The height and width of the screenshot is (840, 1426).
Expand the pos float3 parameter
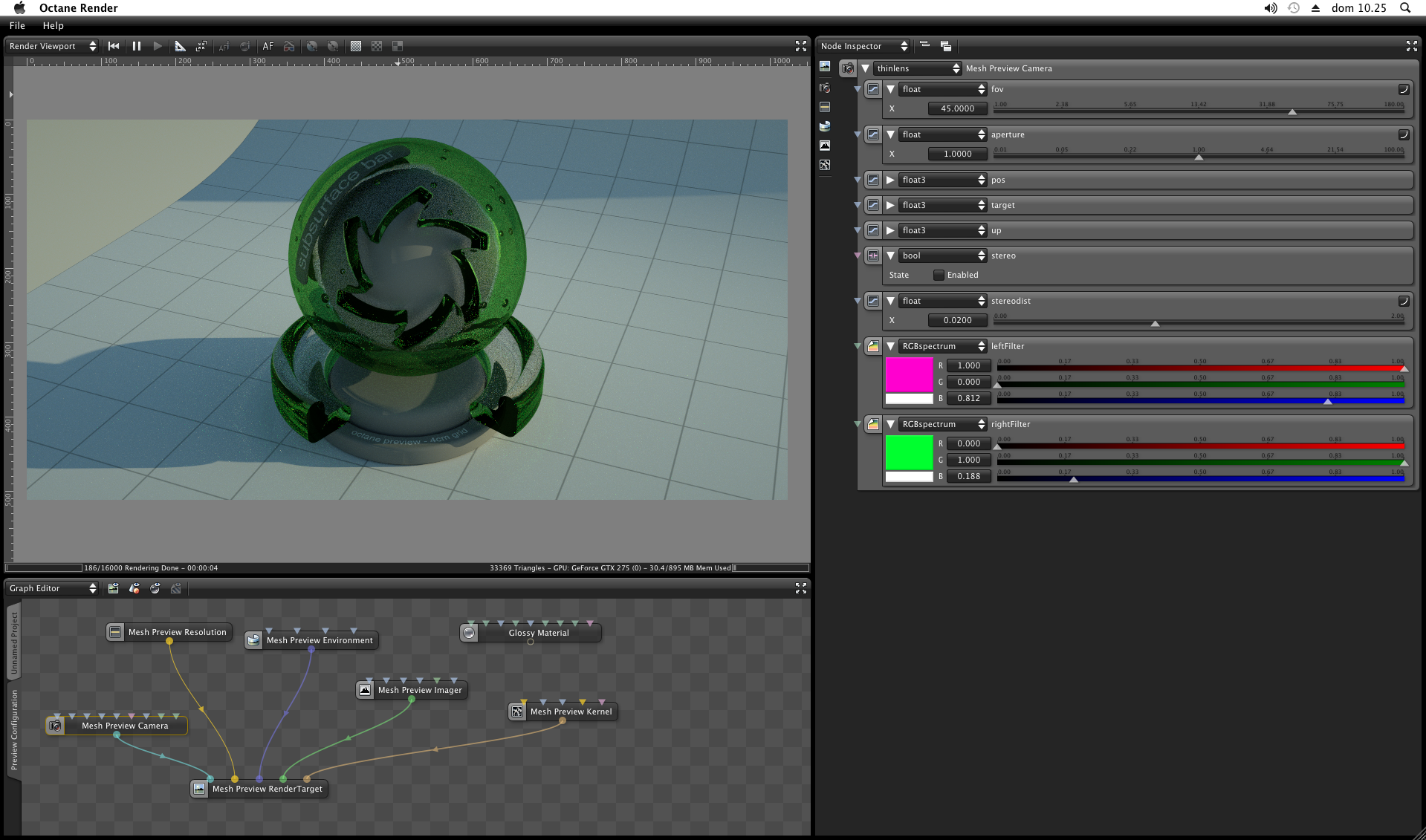coord(890,180)
